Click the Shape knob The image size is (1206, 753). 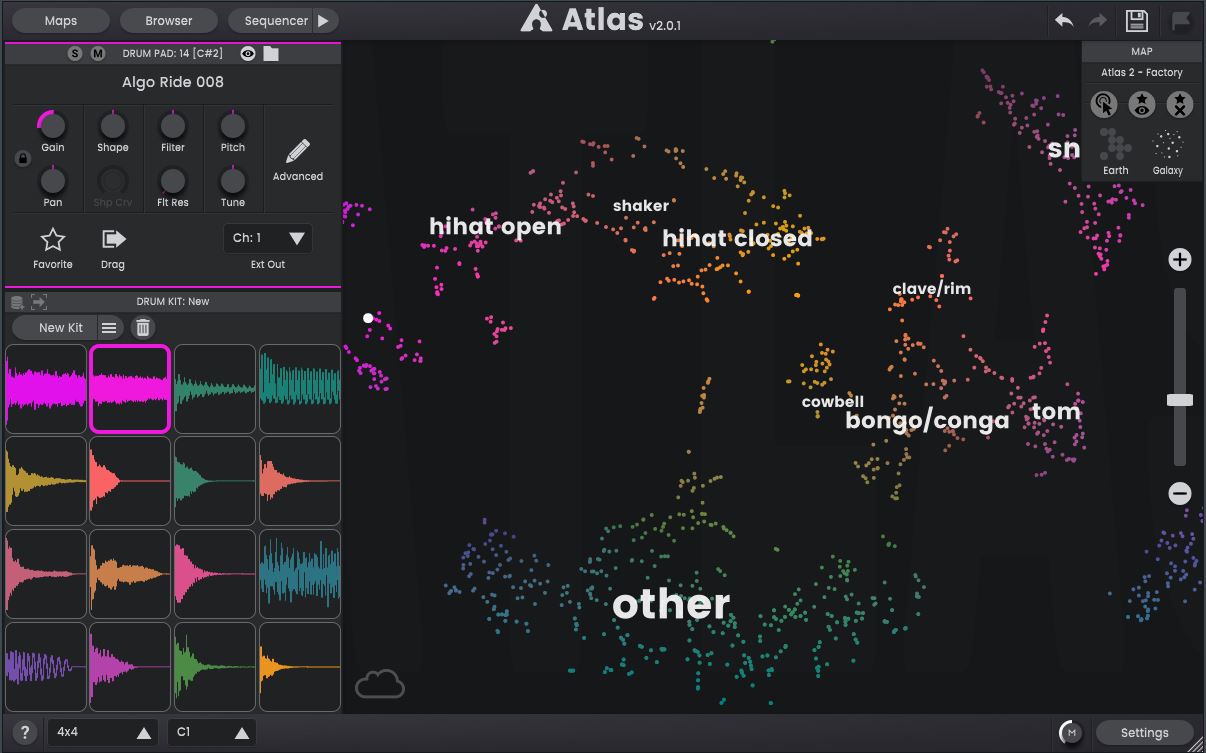tap(113, 126)
